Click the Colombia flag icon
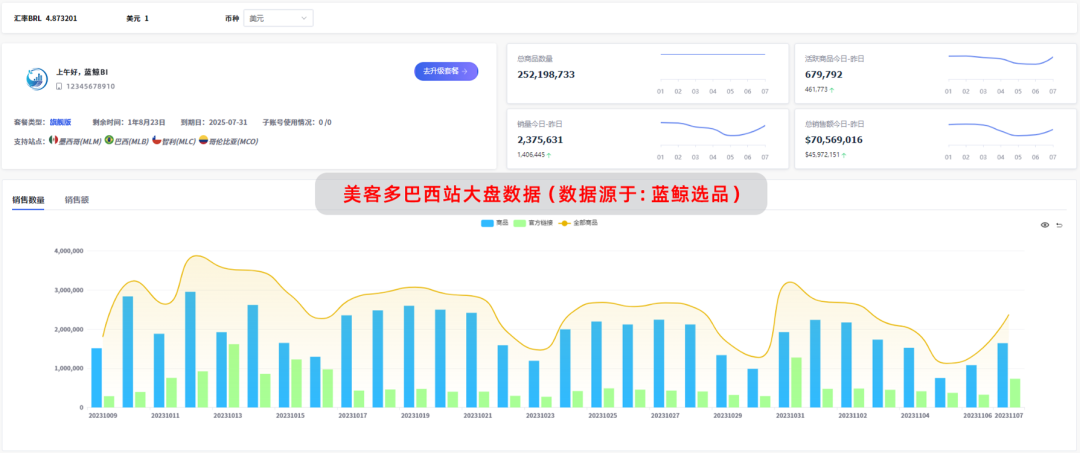1080x453 pixels. click(203, 140)
